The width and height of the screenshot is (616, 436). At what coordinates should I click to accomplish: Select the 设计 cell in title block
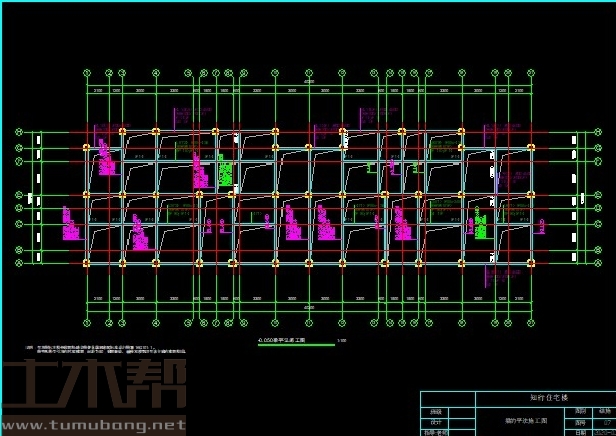tap(436, 422)
